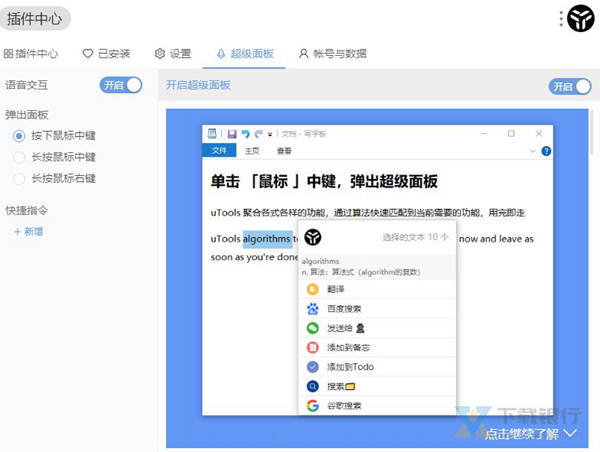Viewport: 600px width, 452px height.
Task: Collapse the ribbon chevron beside the help icon
Action: 533,151
